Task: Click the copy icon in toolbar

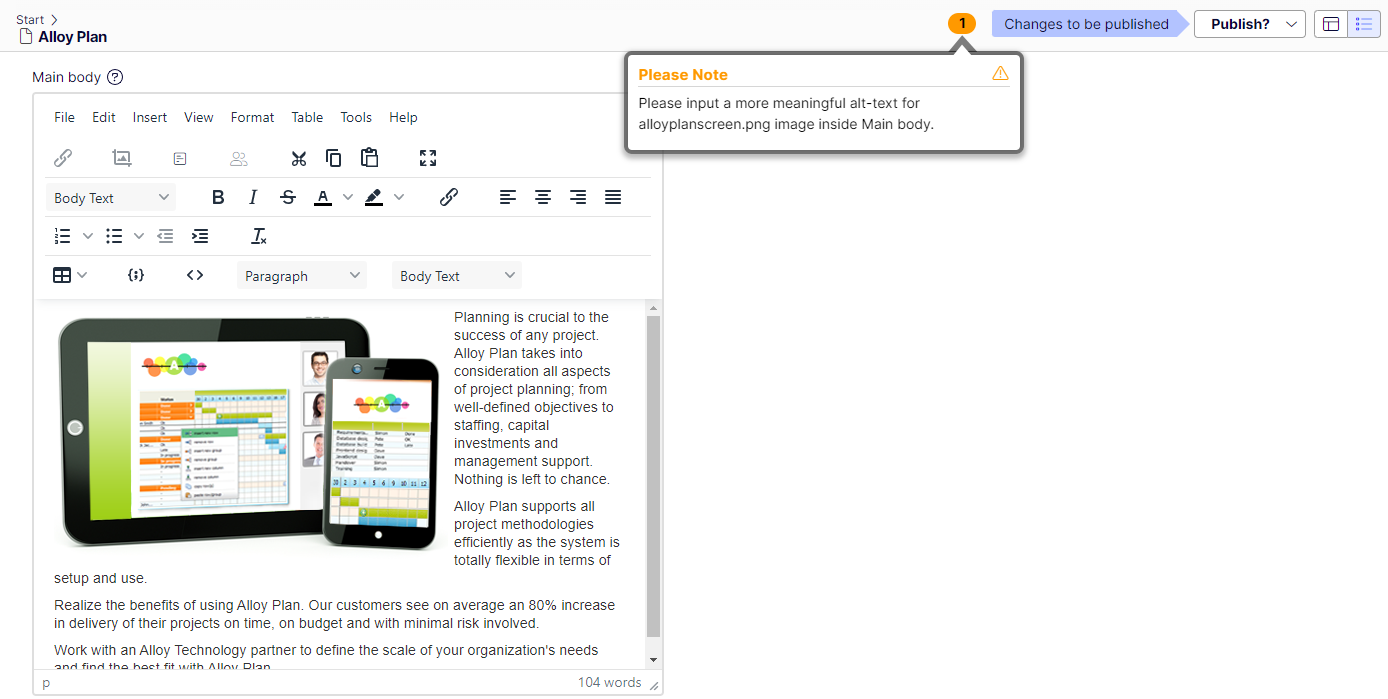Action: [x=334, y=158]
